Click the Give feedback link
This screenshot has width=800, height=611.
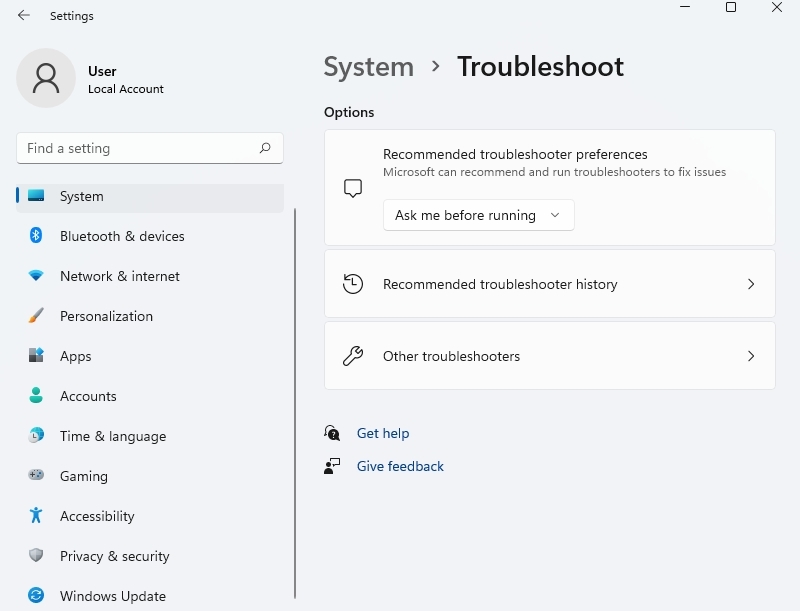400,466
